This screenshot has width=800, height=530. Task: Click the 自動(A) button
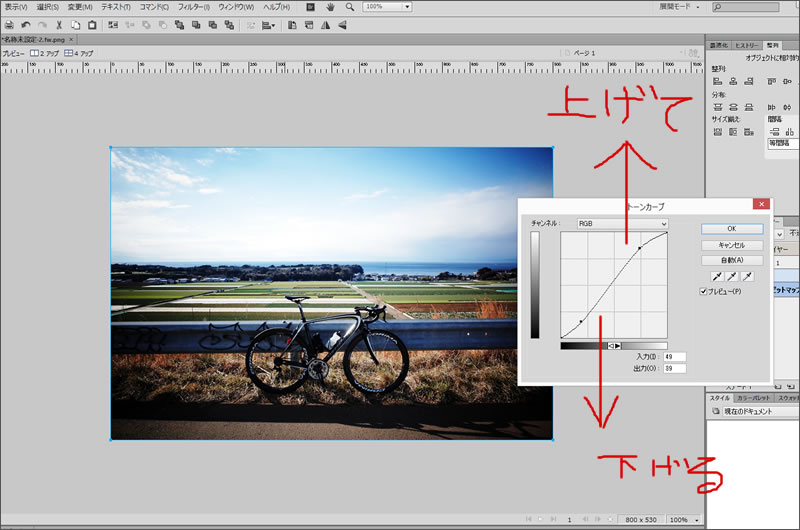[x=732, y=260]
